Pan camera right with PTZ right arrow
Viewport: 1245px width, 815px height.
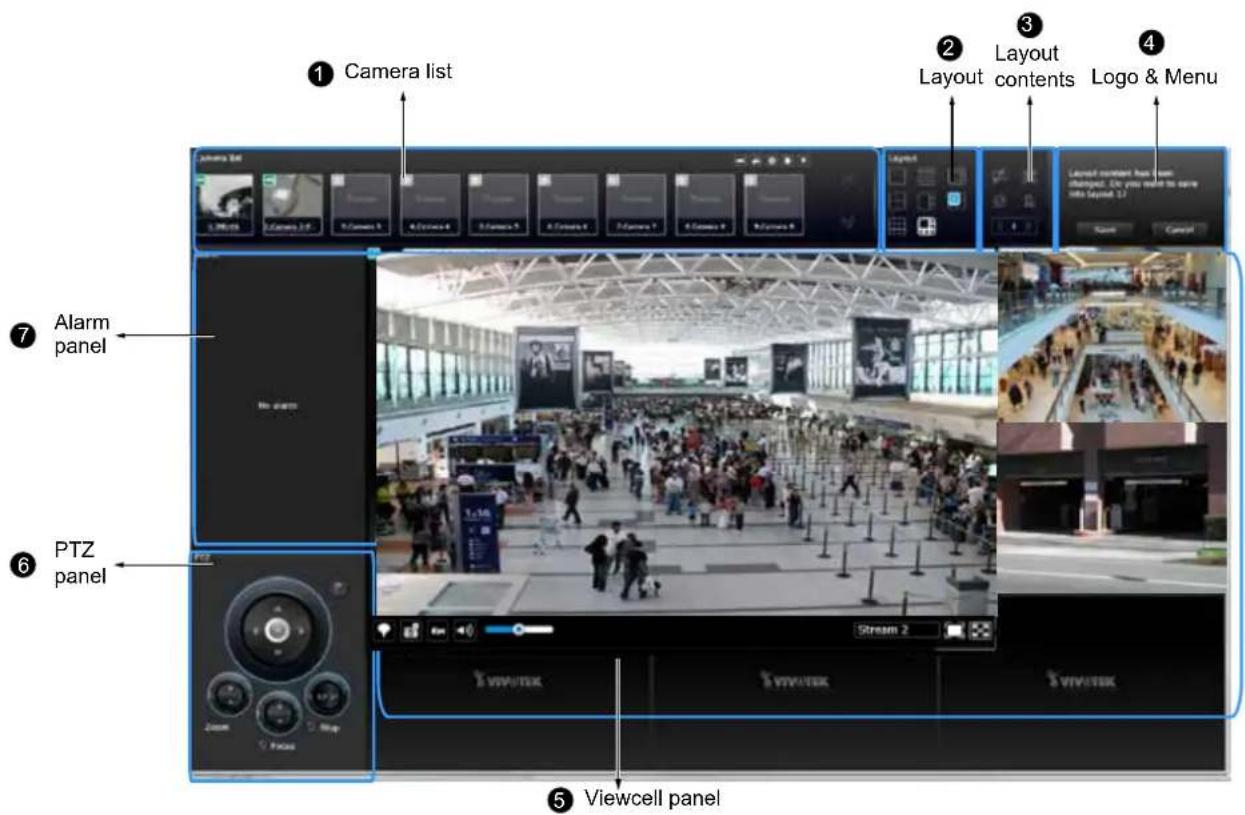coord(301,631)
